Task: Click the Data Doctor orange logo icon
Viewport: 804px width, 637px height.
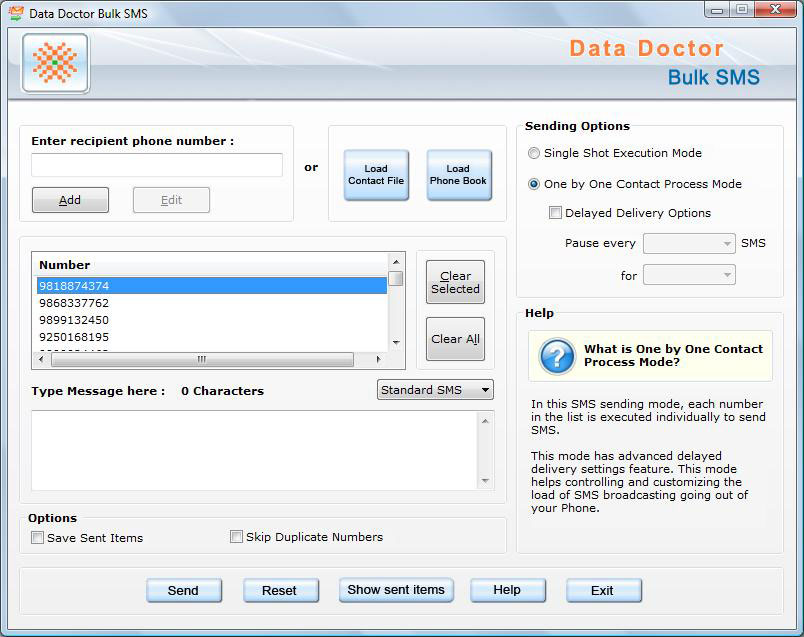Action: 55,63
